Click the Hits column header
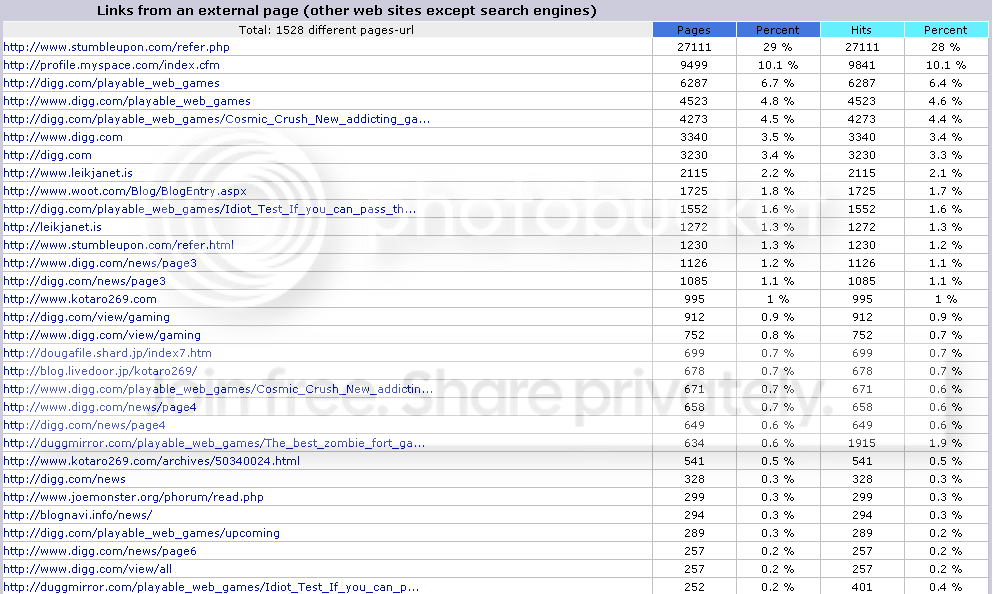Viewport: 993px width, 594px height. coord(862,30)
